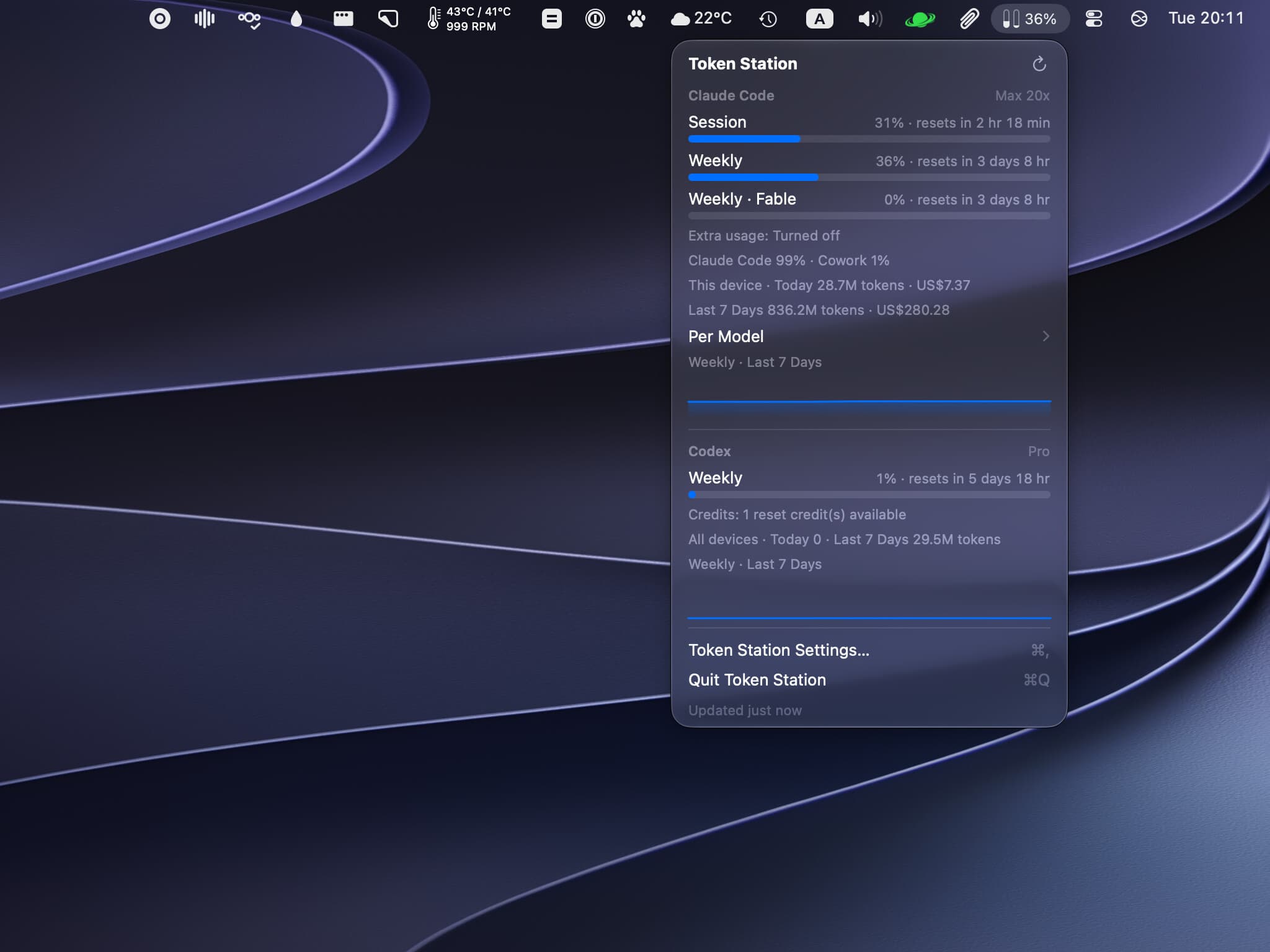Click the Claude Code Weekly 36% progress bar
Viewport: 1270px width, 952px height.
pos(869,178)
